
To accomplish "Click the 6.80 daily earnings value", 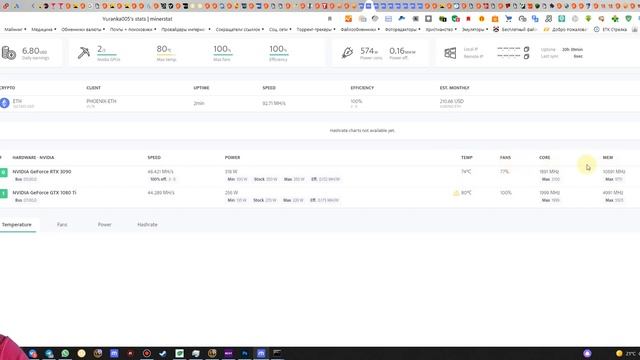I will point(34,51).
